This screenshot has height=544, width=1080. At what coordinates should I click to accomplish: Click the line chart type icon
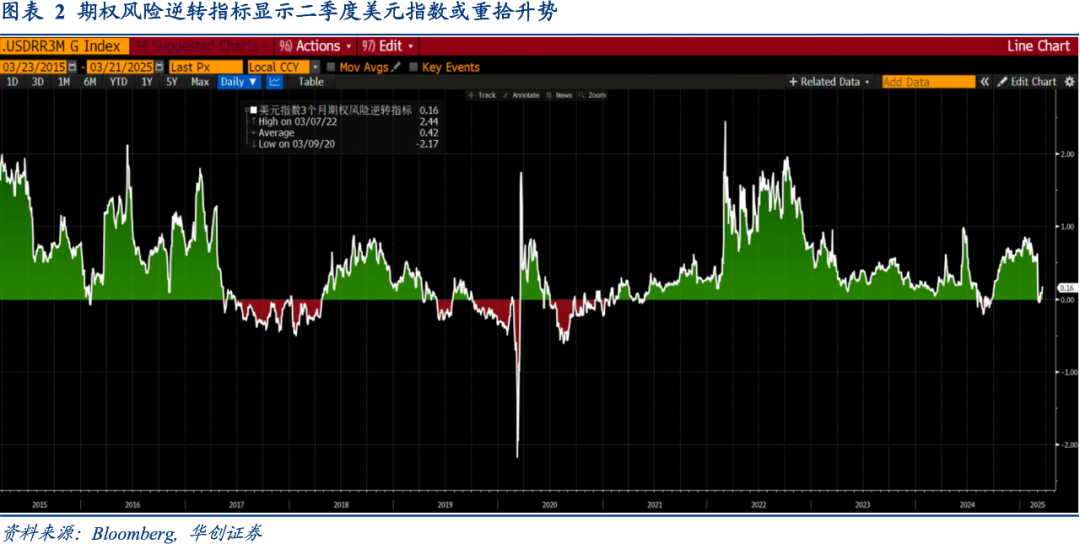tap(274, 82)
